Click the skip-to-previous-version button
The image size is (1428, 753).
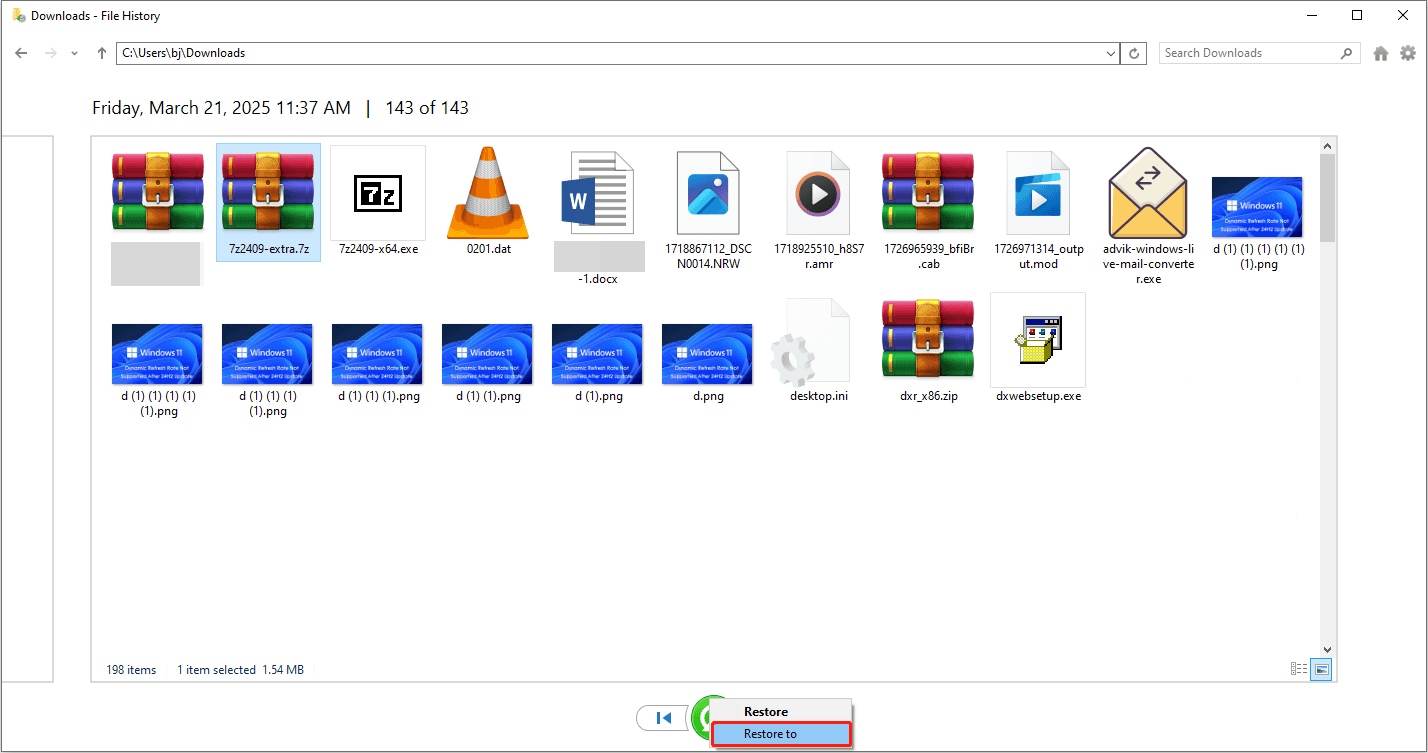point(663,718)
